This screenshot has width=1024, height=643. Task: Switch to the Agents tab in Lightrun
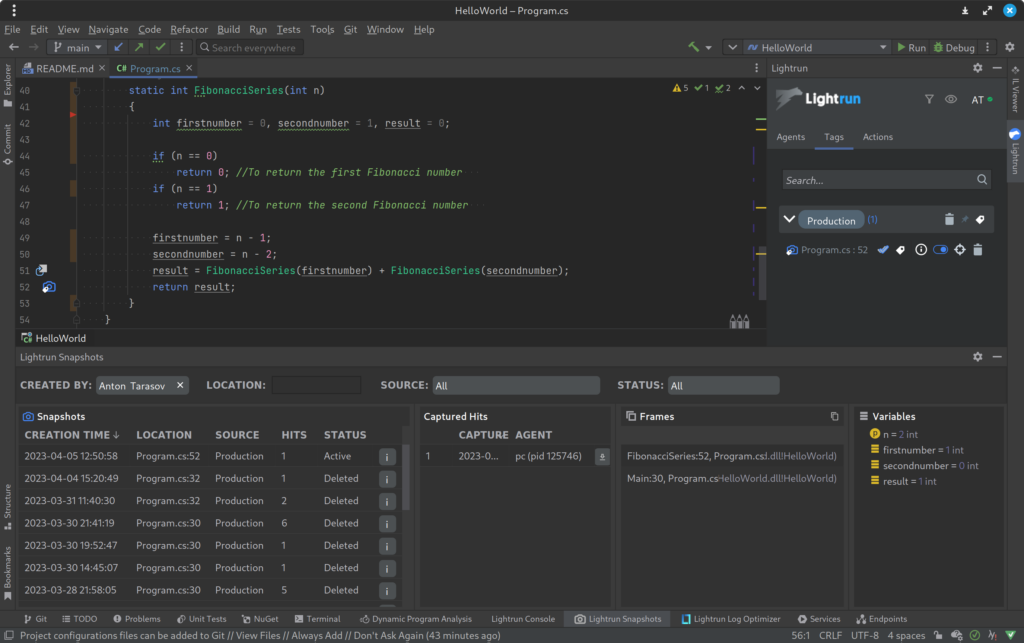pyautogui.click(x=792, y=137)
